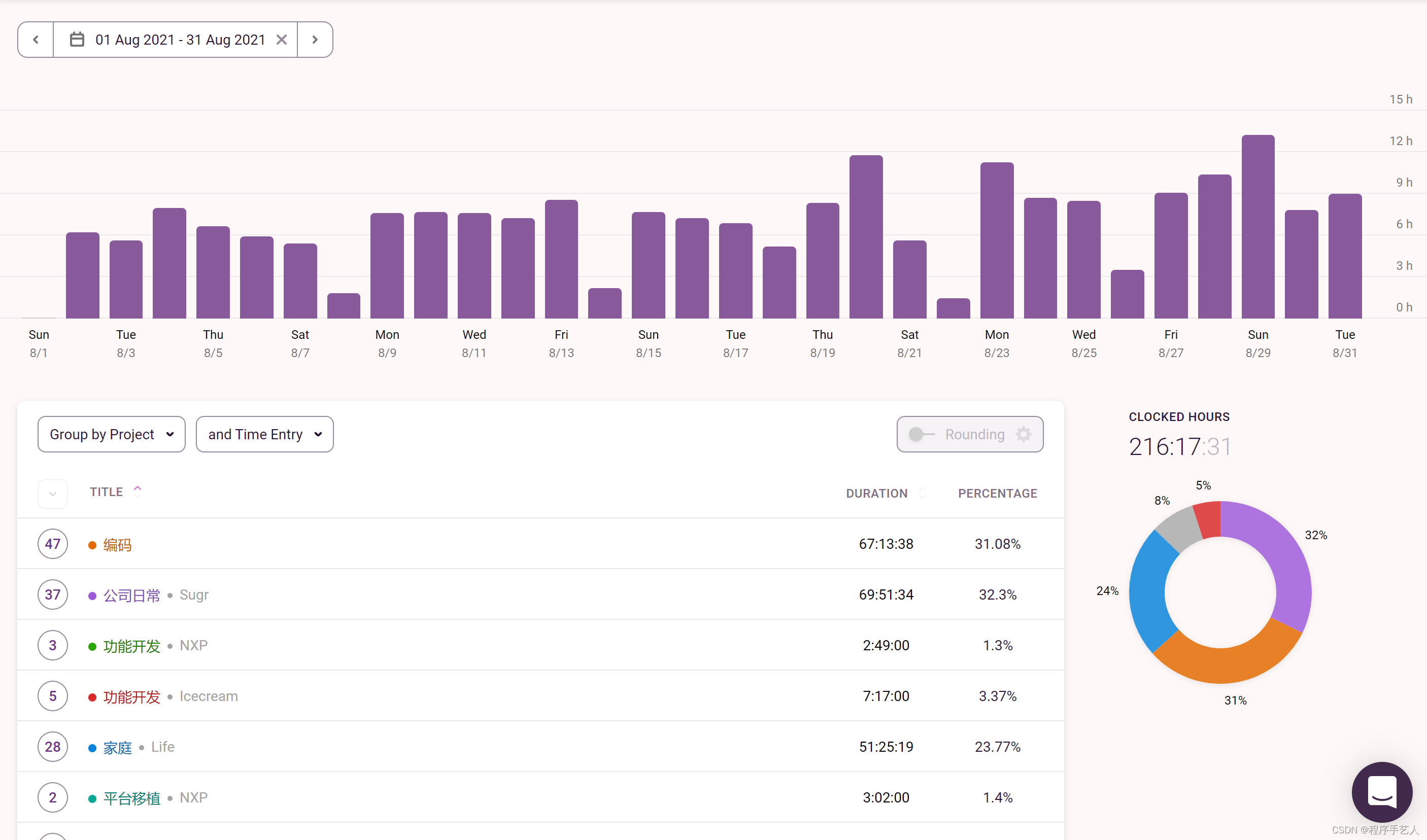1427x840 pixels.
Task: Click the bar for Fri 8/13
Action: tap(561, 259)
